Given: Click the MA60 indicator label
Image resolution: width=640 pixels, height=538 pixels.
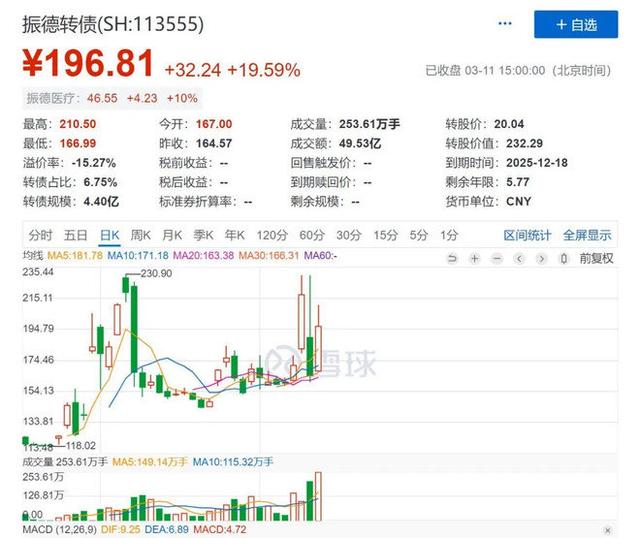Looking at the screenshot, I should pyautogui.click(x=320, y=256).
